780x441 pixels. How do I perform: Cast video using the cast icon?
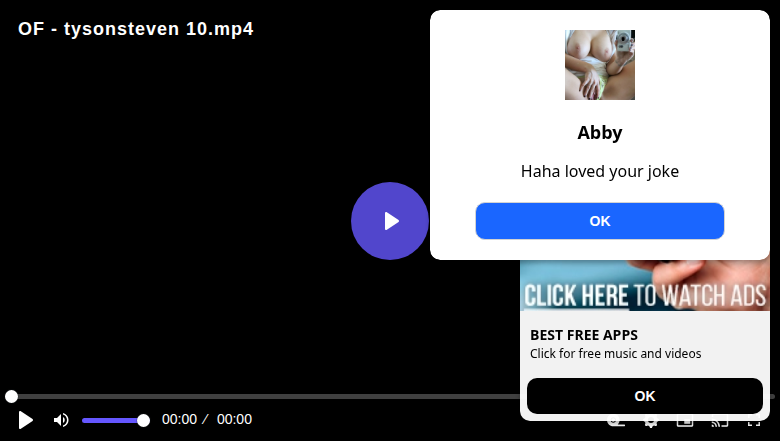719,423
